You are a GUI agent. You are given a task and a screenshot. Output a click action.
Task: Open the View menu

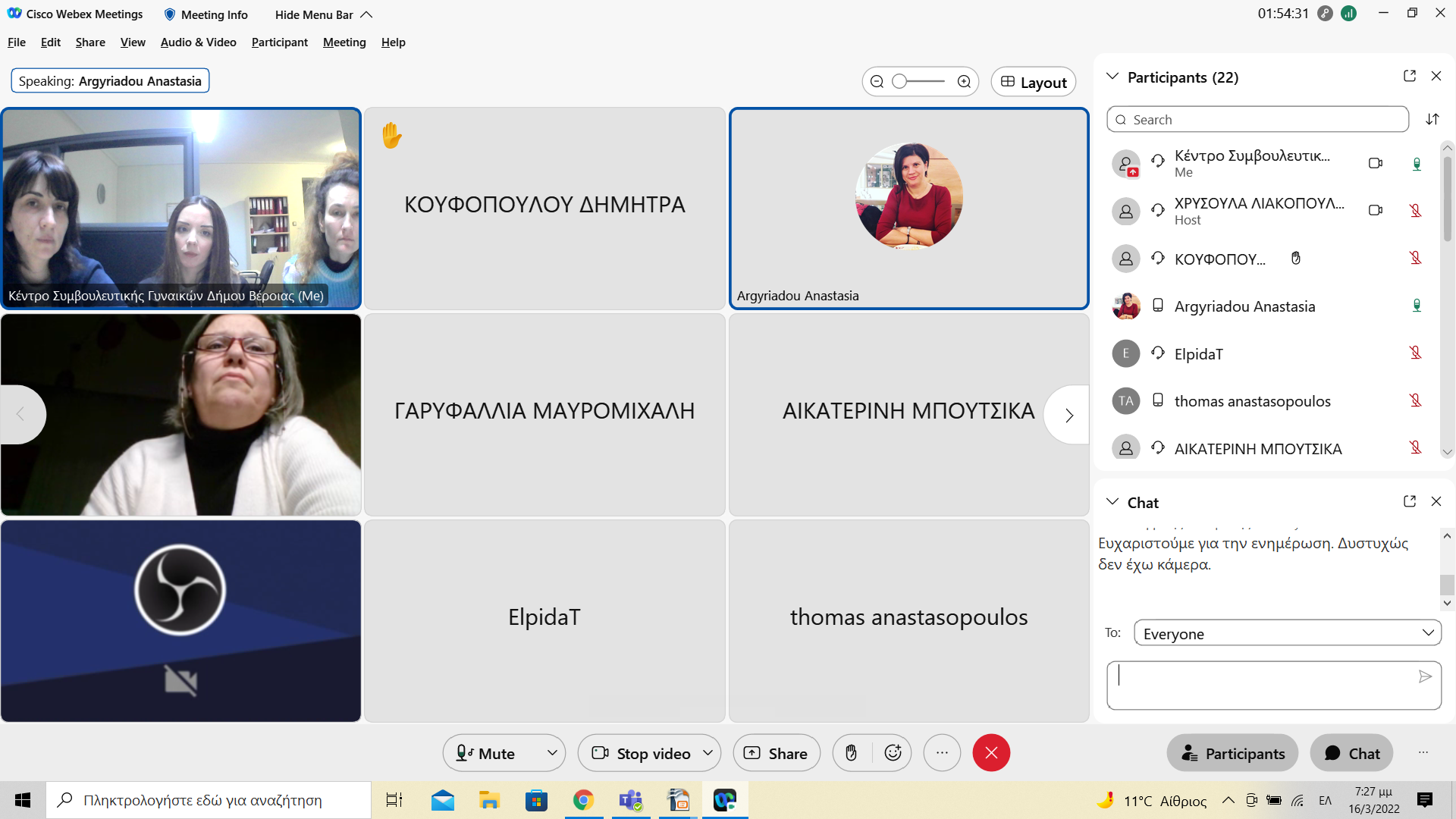coord(133,42)
